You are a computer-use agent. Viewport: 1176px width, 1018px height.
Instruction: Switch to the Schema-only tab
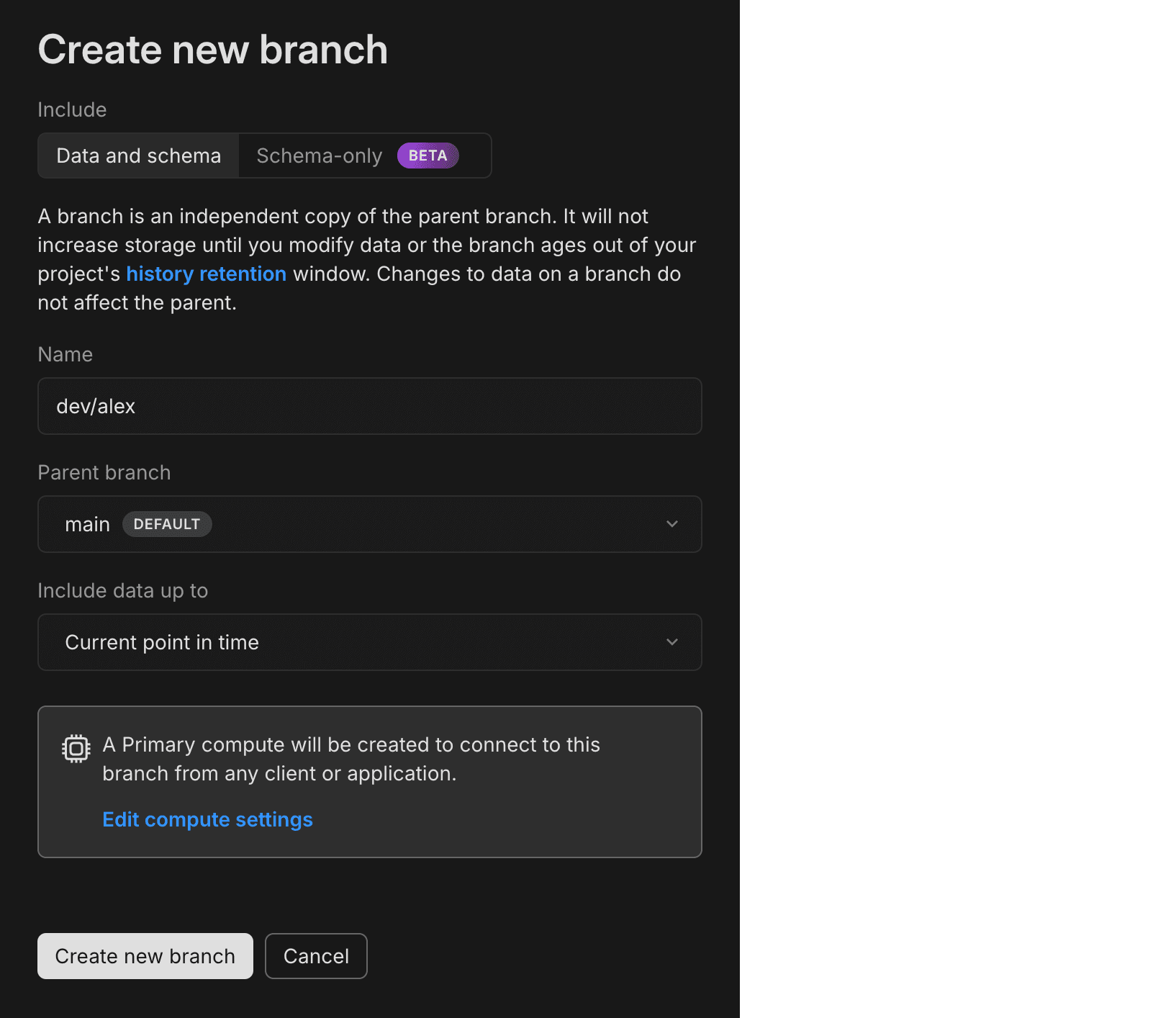(319, 155)
